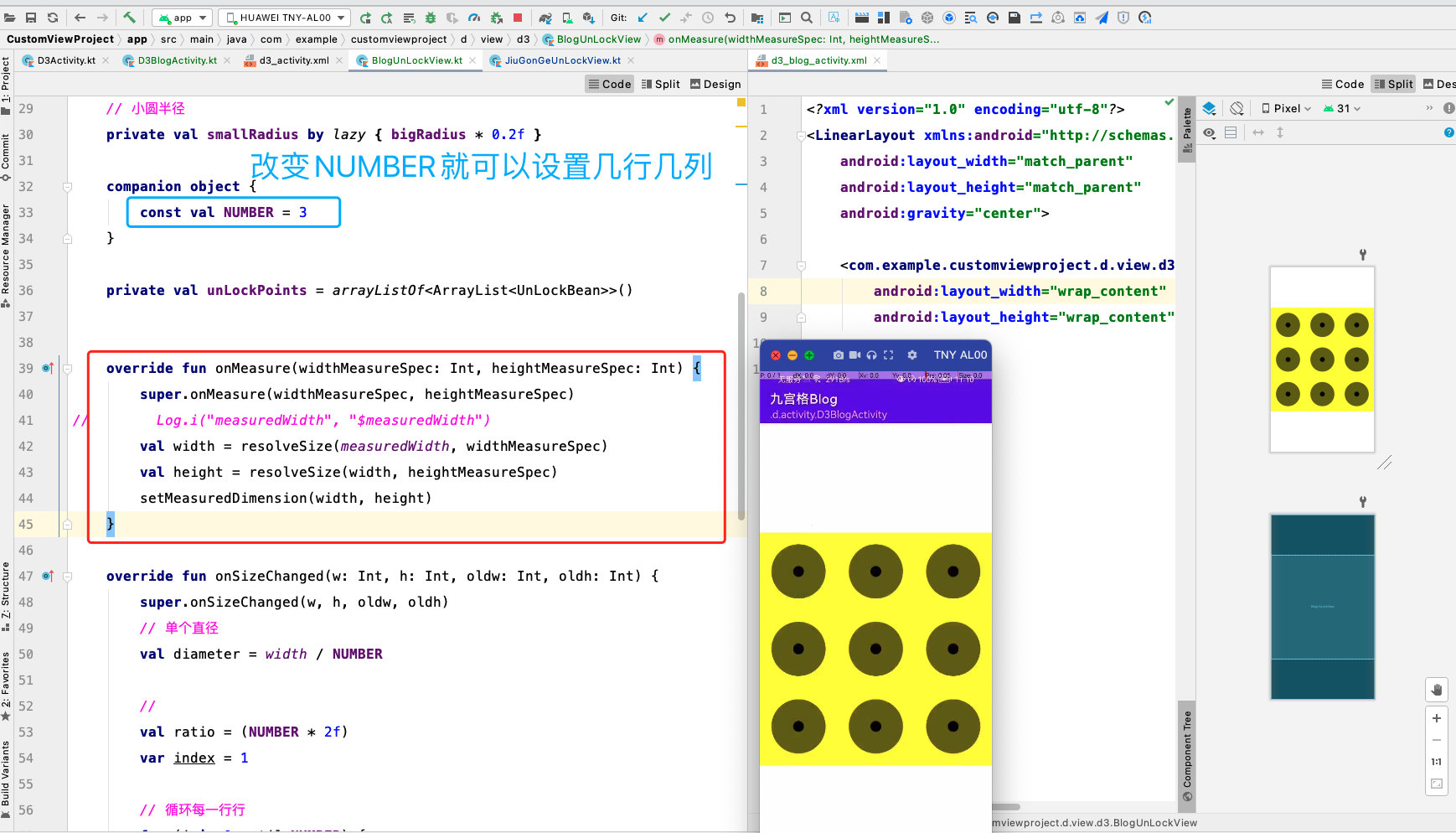Collapse onSizeChanged function fold on line 47
Screen dimensions: 1456x833
pyautogui.click(x=68, y=577)
